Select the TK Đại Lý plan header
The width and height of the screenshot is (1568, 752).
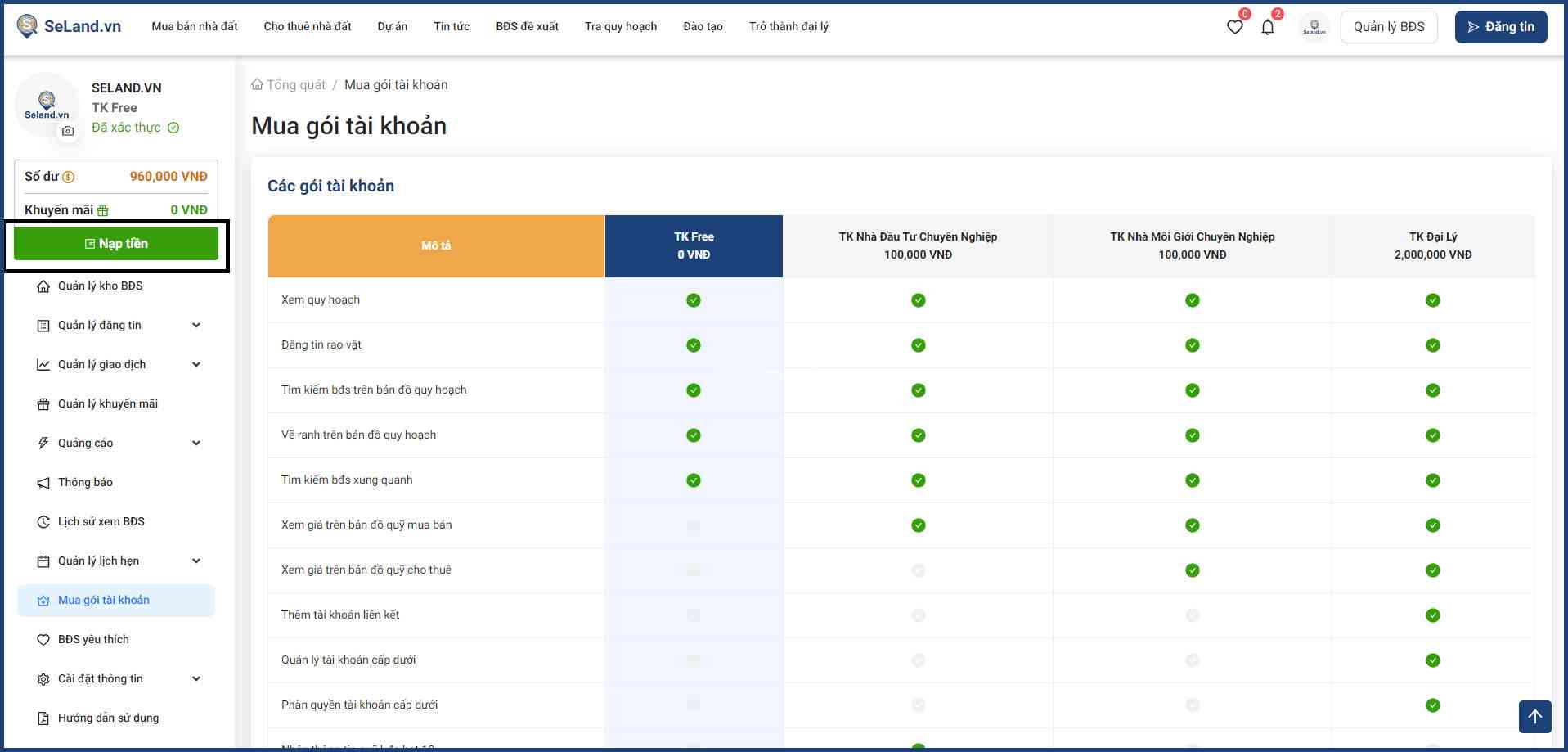[1432, 245]
